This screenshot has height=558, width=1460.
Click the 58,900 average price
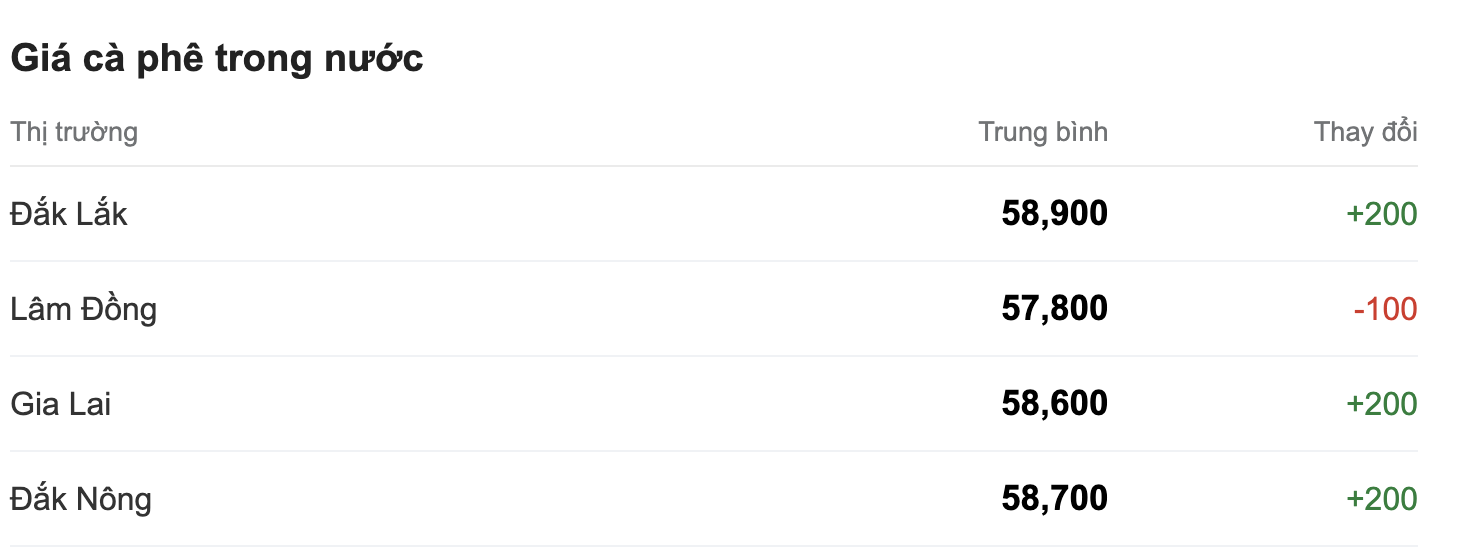tap(1054, 214)
